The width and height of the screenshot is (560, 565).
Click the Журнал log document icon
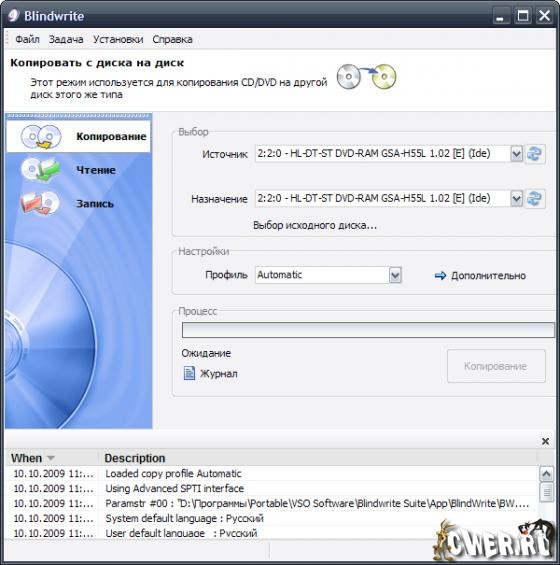tap(189, 373)
